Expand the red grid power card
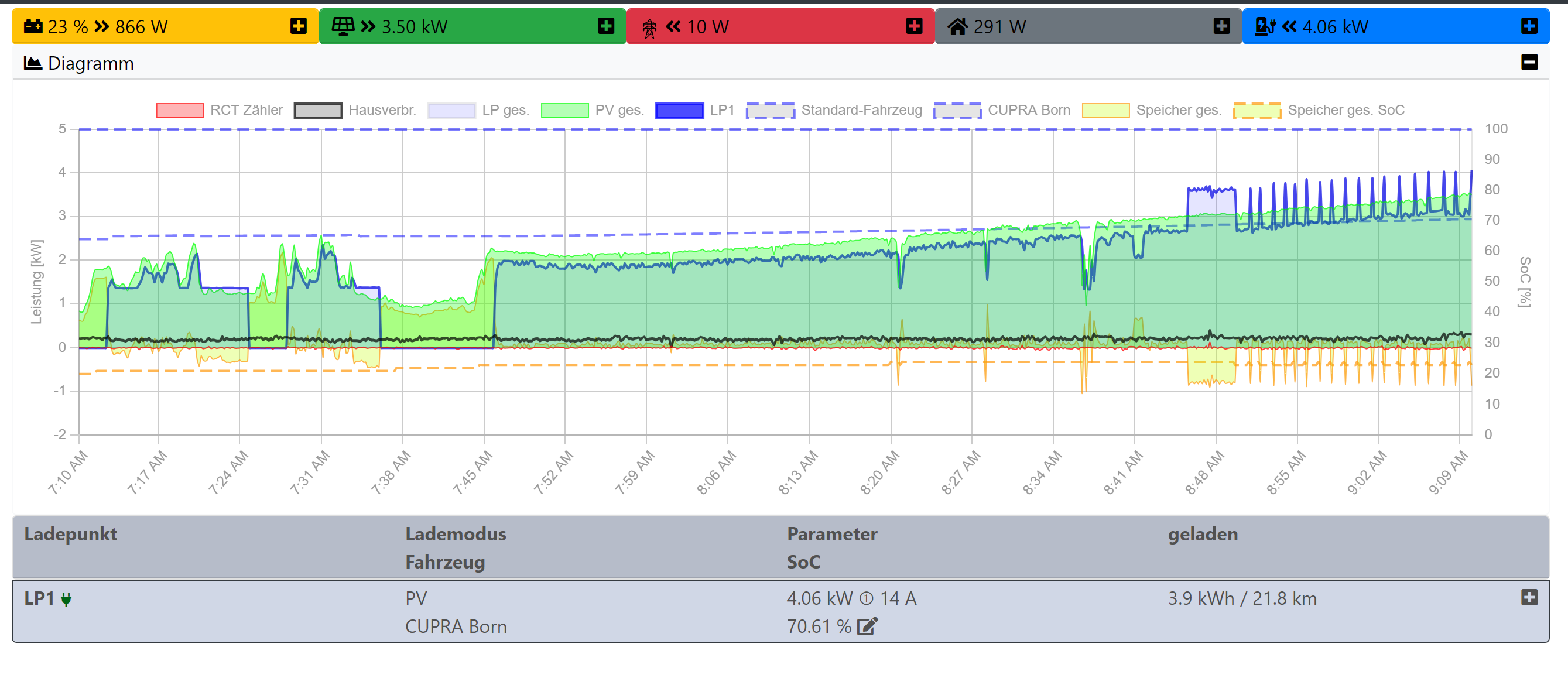 pos(913,26)
